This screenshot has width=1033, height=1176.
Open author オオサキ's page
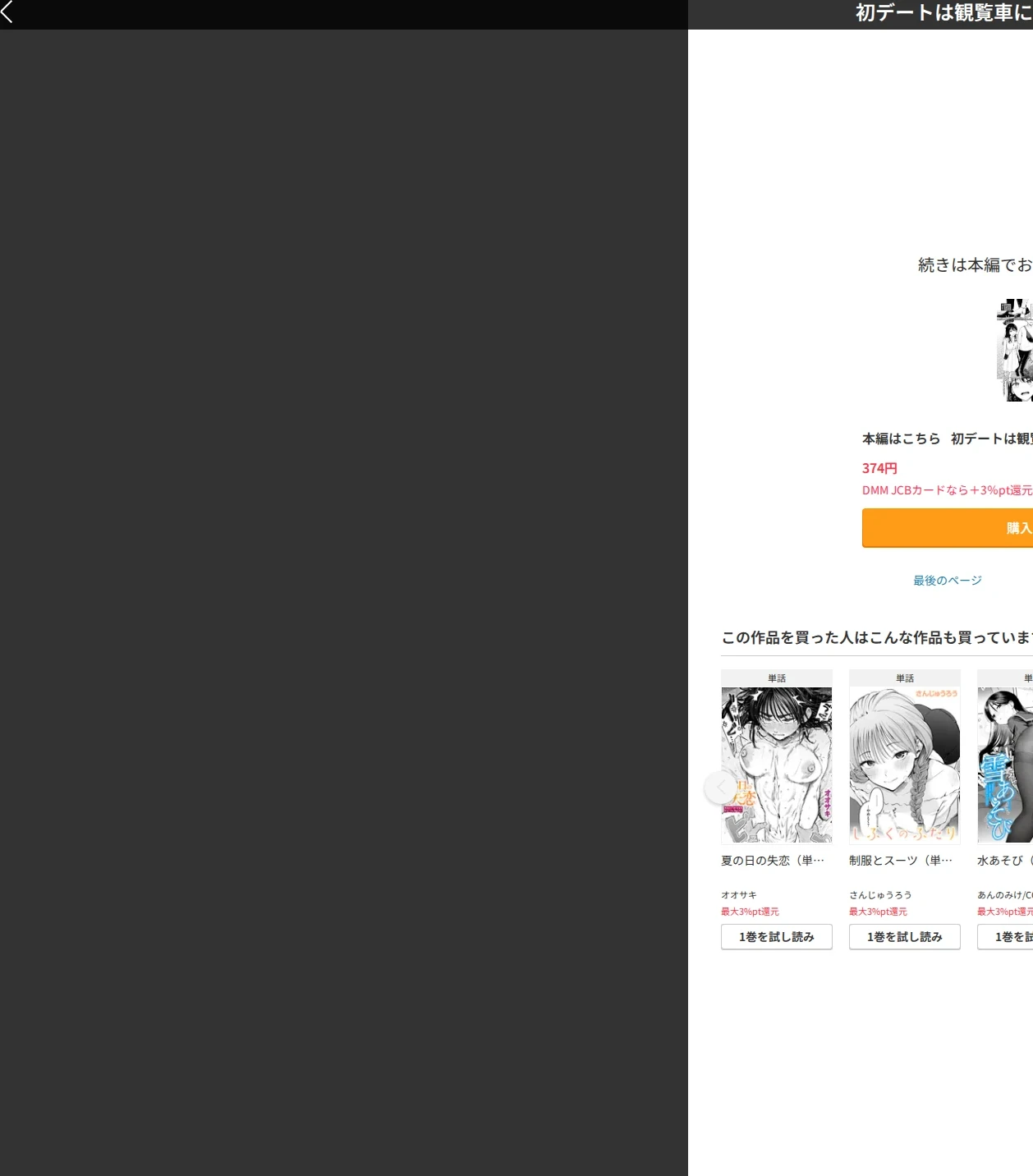(739, 895)
